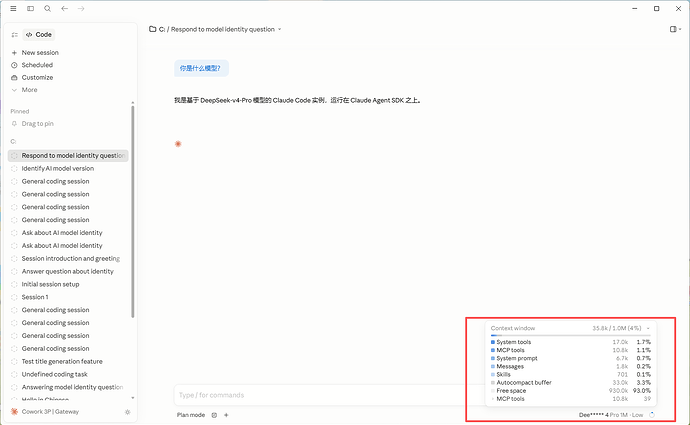This screenshot has width=690, height=425.
Task: Select the user message 你是什么模型?
Action: coord(201,68)
